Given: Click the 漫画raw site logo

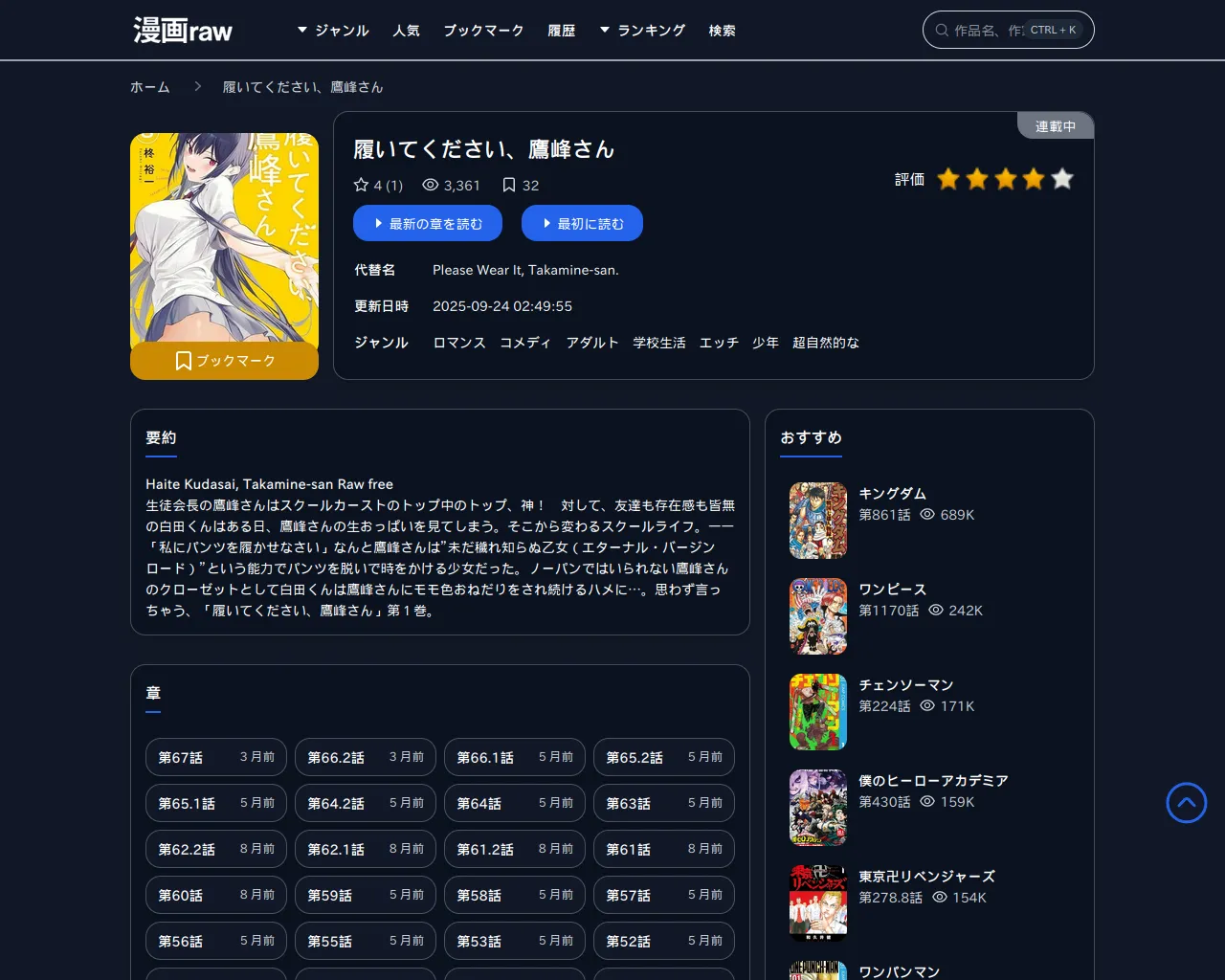Looking at the screenshot, I should [183, 31].
